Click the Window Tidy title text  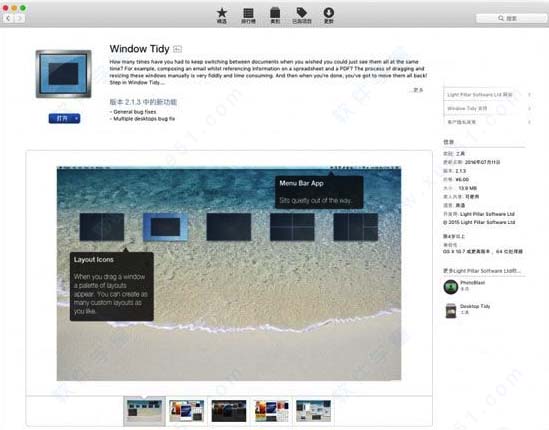coord(139,49)
